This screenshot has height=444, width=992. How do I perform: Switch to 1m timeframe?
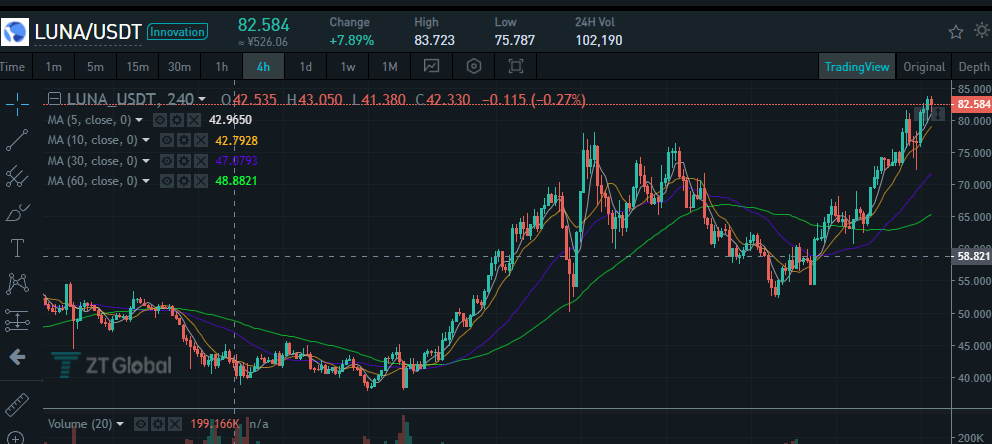coord(54,66)
